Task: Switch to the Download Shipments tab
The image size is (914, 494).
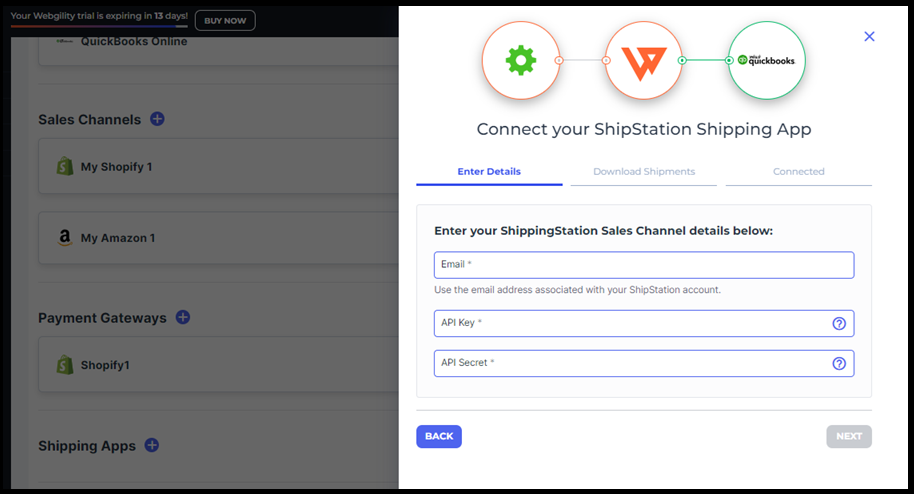Action: [644, 172]
